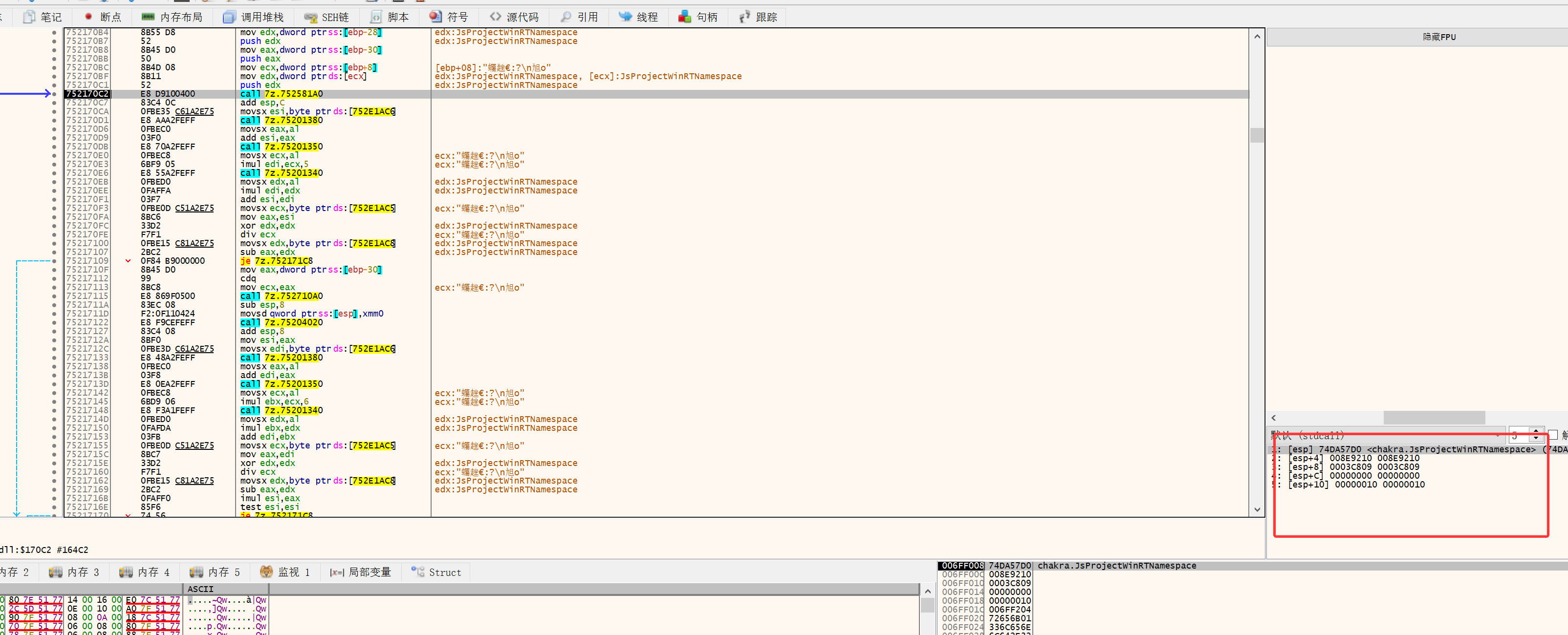1568x635 pixels.
Task: Select the imul ebx,ecx,6 instruction
Action: 275,402
